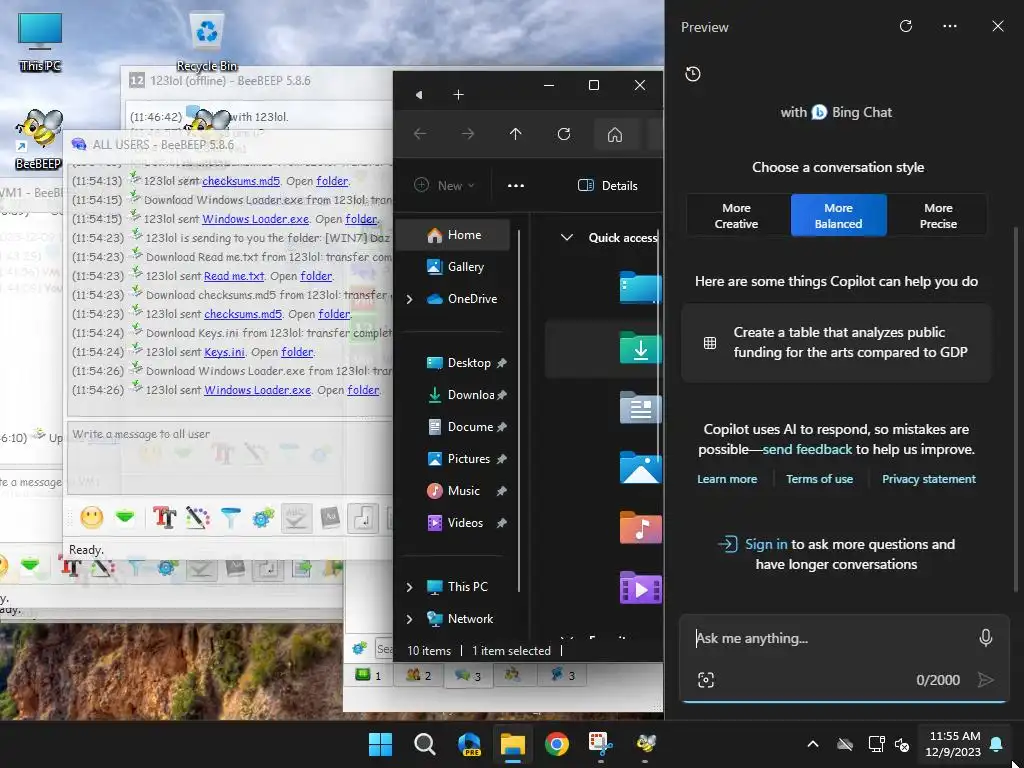
Task: Open Copilot more options ellipsis
Action: (x=950, y=26)
